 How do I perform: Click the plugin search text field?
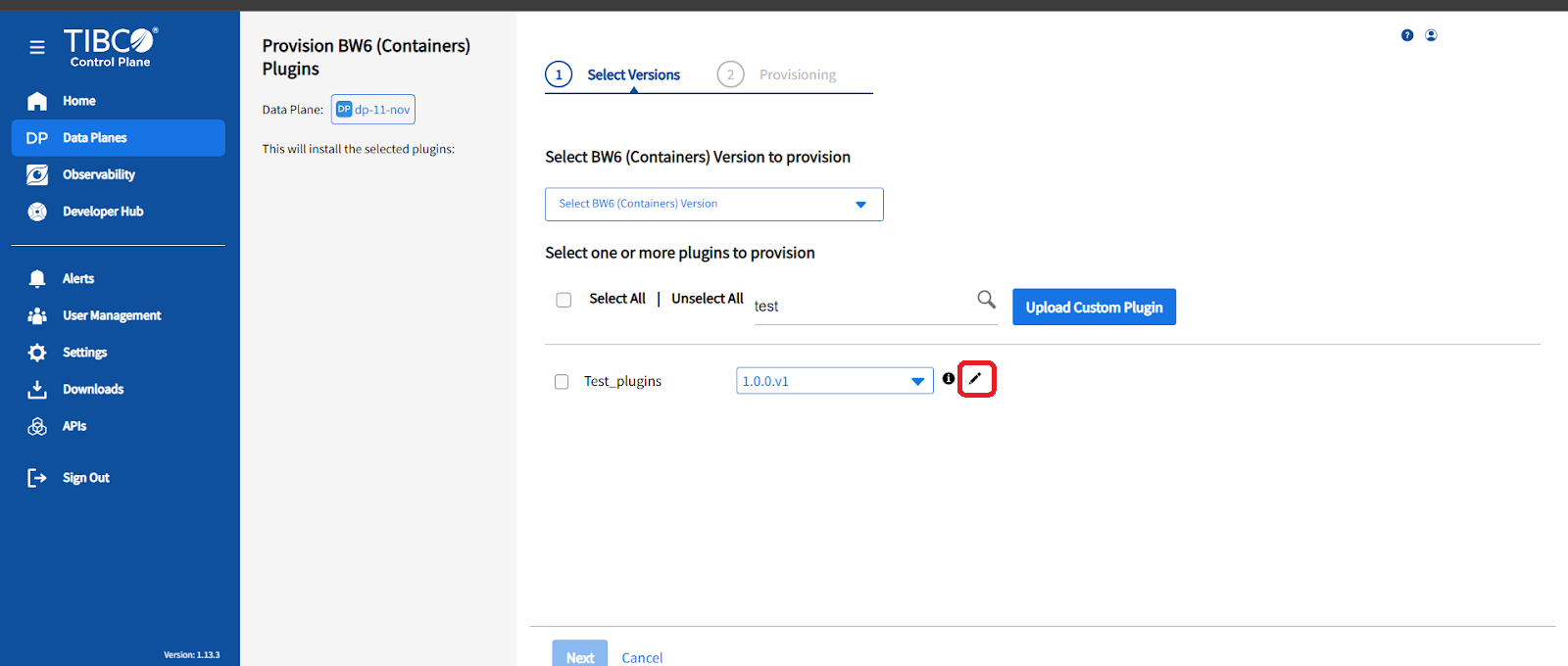(x=862, y=307)
